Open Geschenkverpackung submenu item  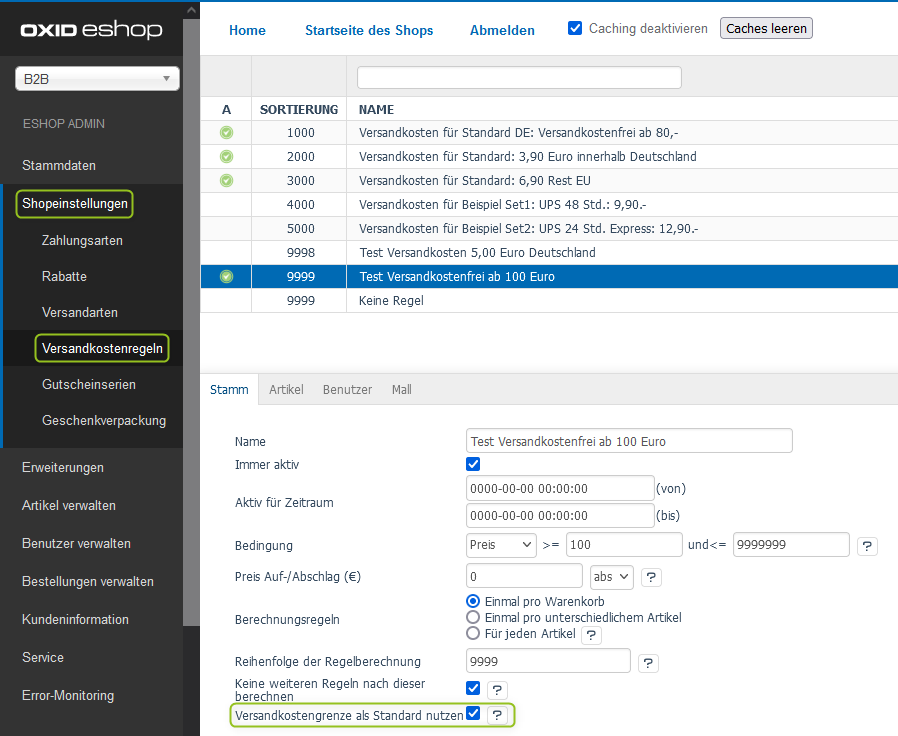(104, 420)
